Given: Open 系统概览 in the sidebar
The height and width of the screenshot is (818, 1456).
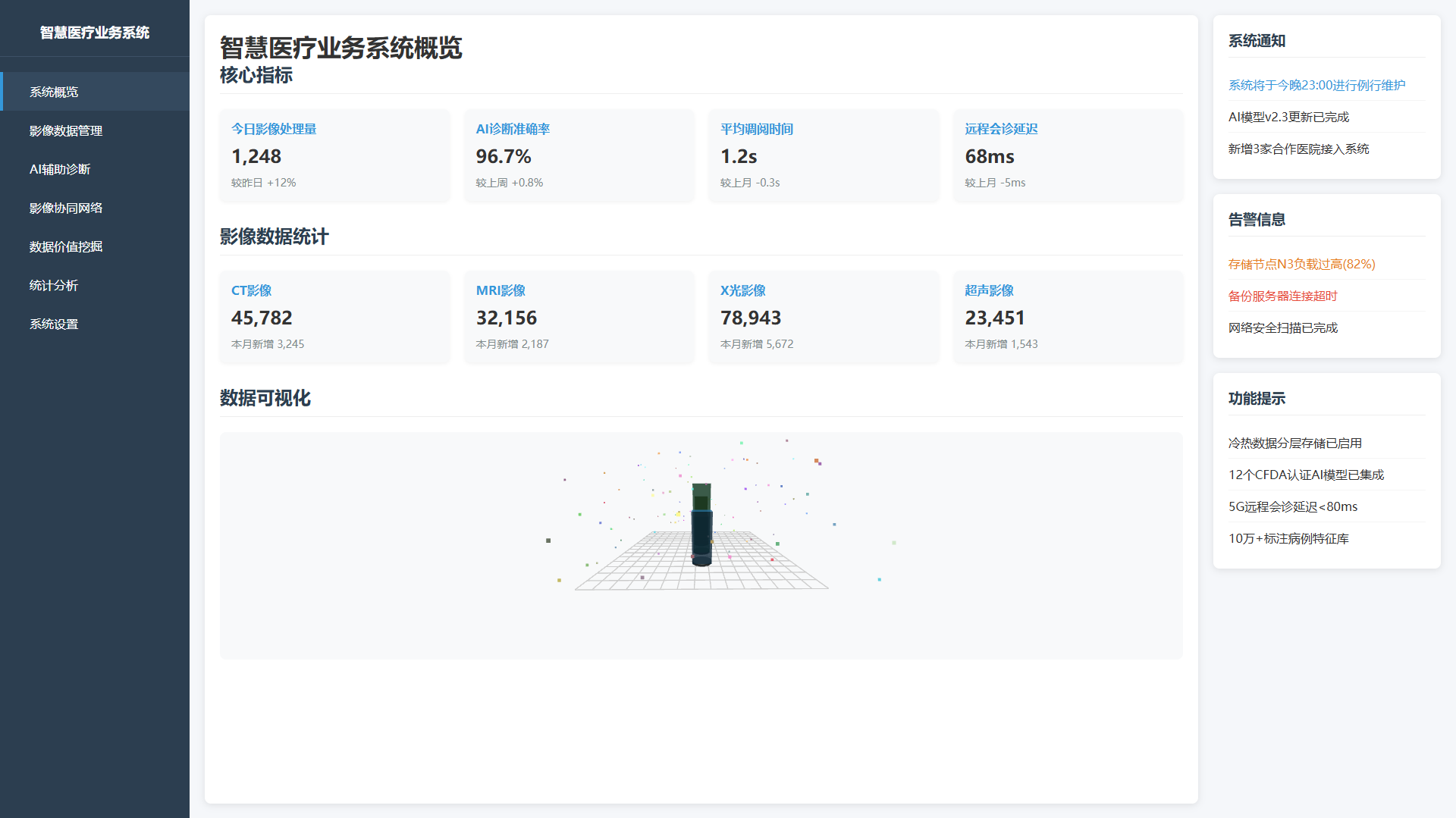Looking at the screenshot, I should [54, 92].
